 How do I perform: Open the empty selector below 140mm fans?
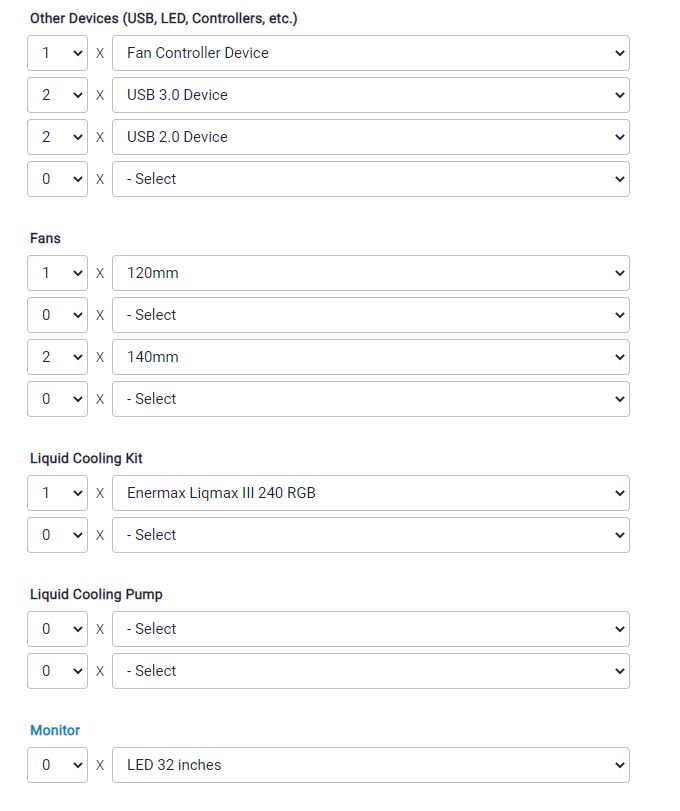point(370,398)
